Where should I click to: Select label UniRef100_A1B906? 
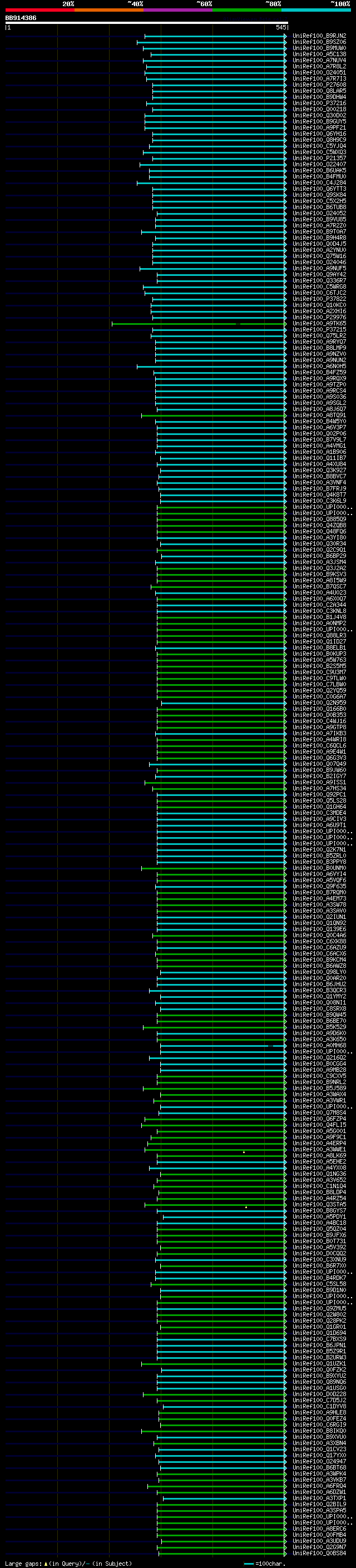pos(319,452)
